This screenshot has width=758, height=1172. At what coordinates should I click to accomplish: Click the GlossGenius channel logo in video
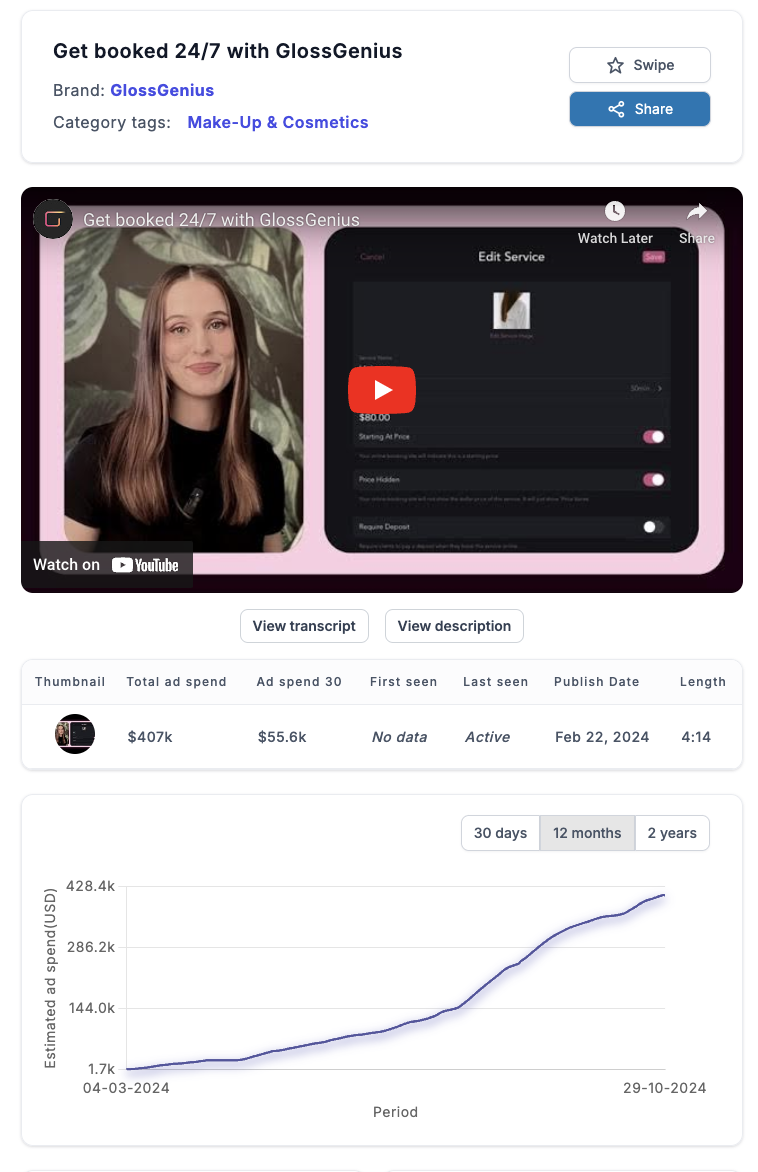53,219
